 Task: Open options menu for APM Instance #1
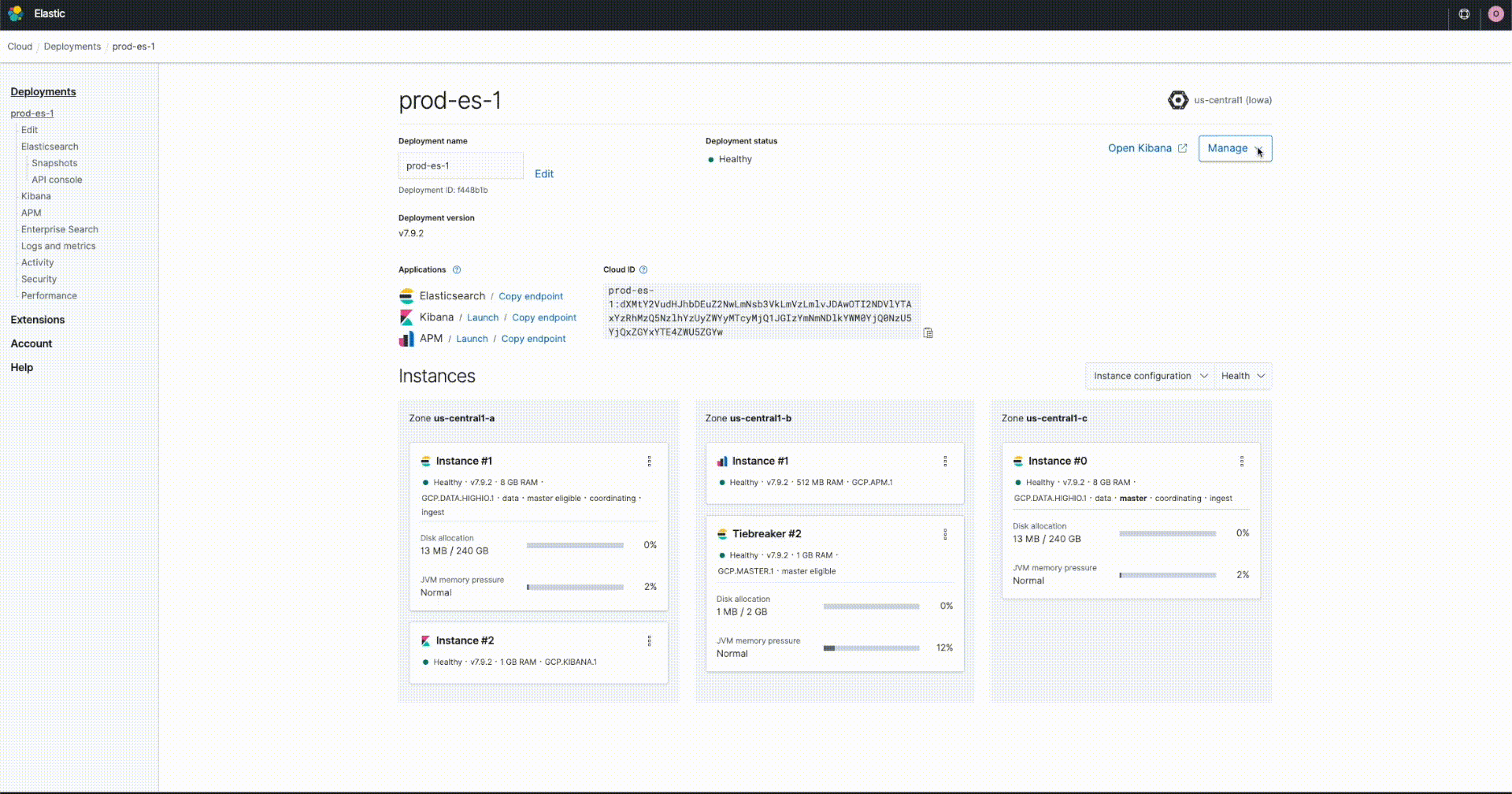click(x=946, y=462)
